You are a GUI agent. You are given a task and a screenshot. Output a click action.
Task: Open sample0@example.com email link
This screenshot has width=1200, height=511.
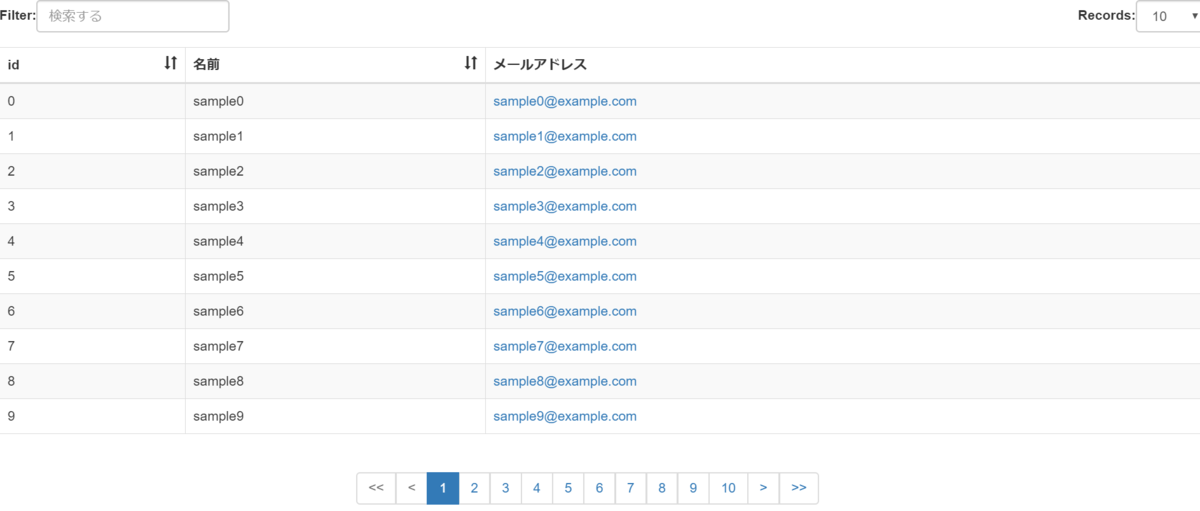[565, 101]
